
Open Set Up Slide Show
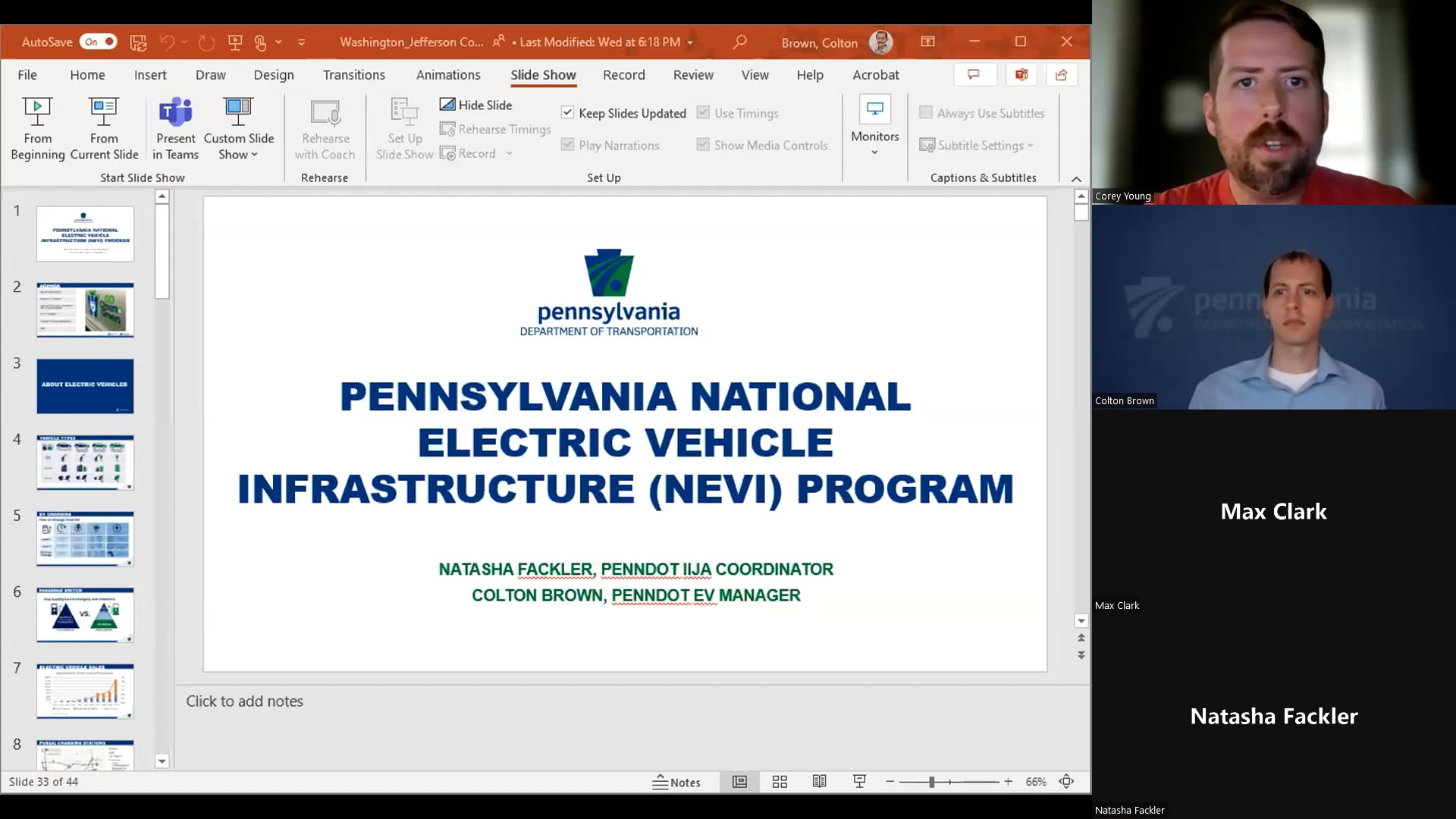coord(404,129)
